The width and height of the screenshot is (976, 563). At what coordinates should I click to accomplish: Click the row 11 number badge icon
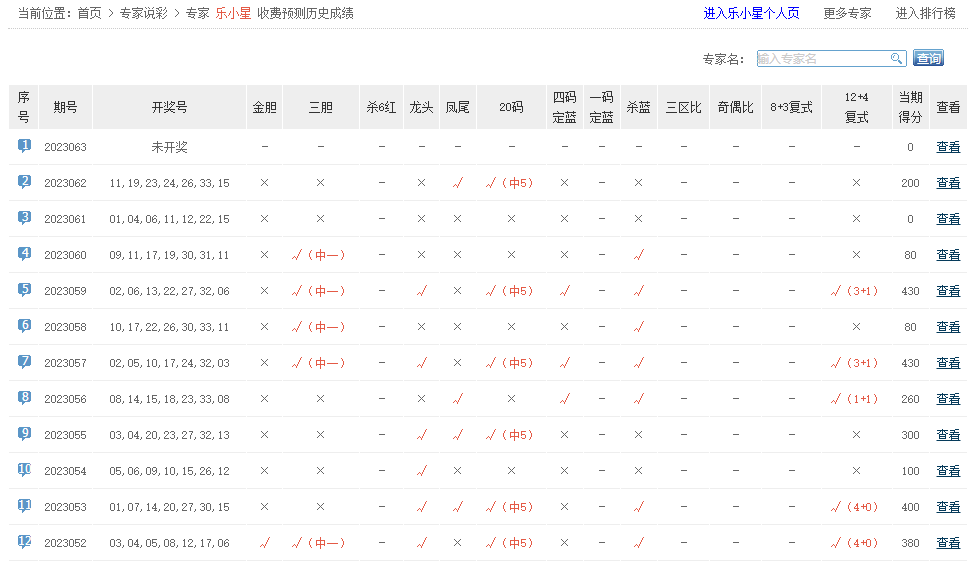click(x=24, y=506)
